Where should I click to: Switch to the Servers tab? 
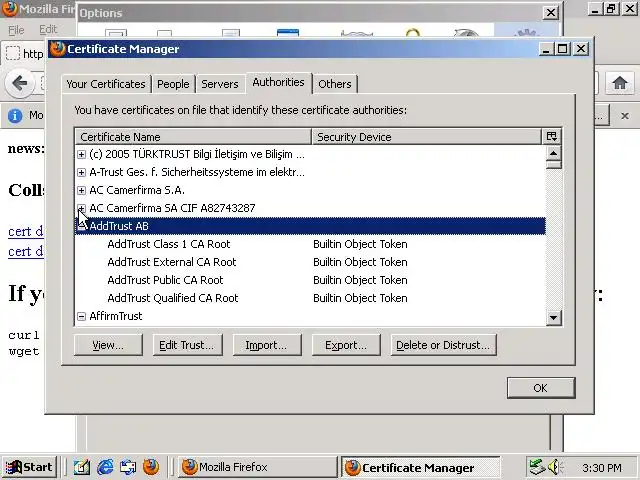[220, 84]
